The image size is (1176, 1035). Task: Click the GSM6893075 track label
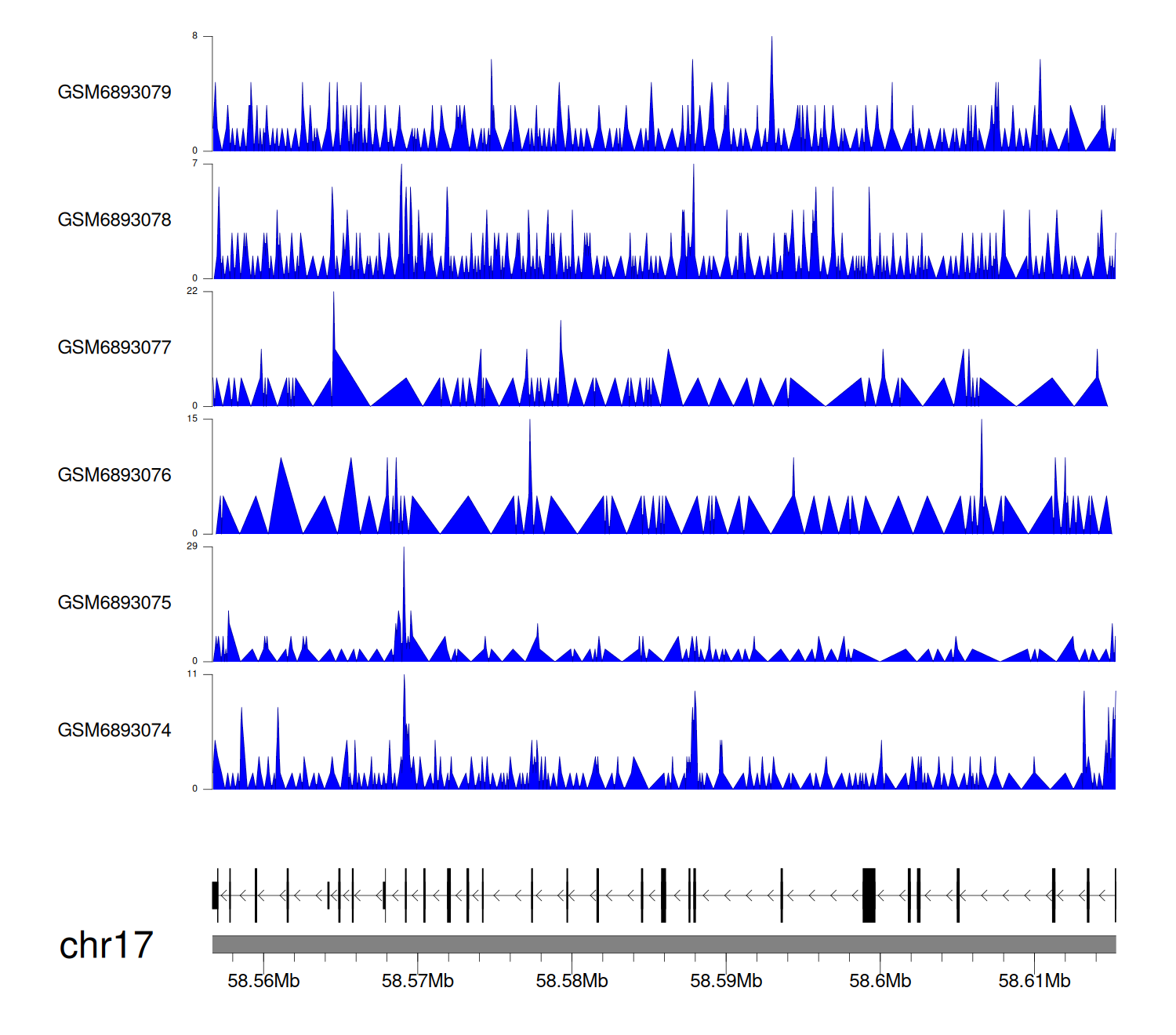(114, 603)
